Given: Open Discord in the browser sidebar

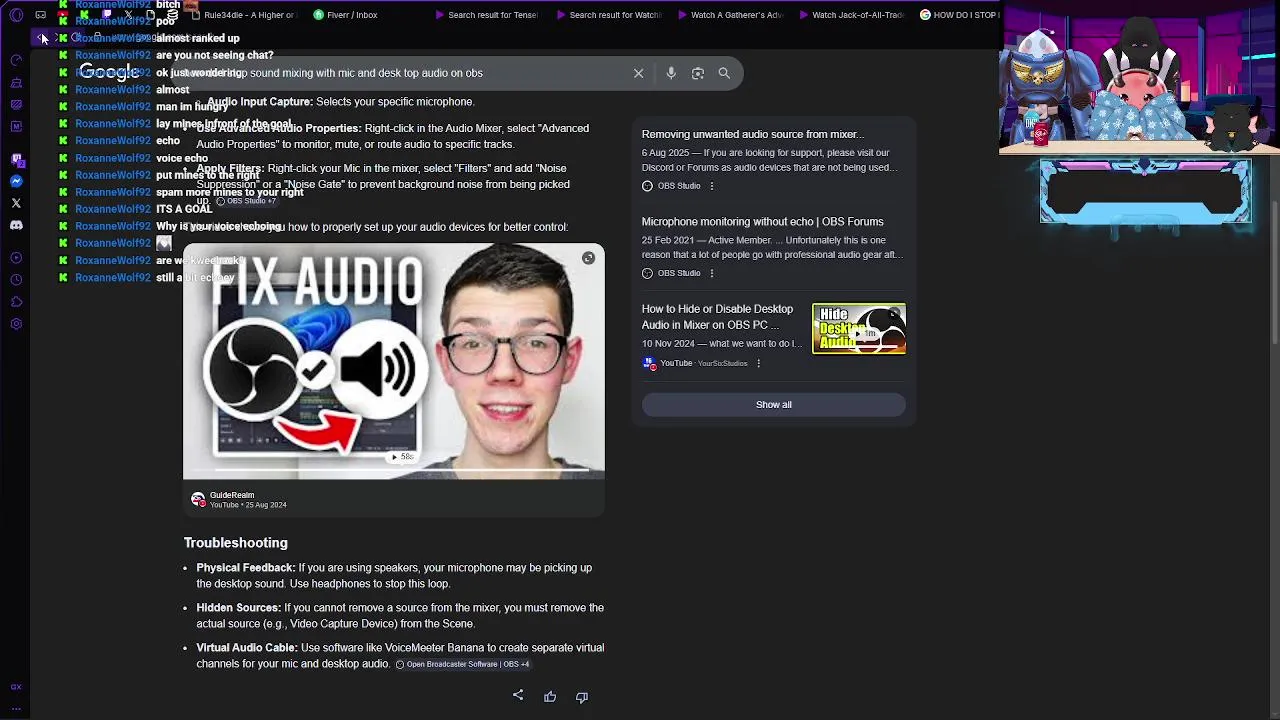Looking at the screenshot, I should [16, 225].
